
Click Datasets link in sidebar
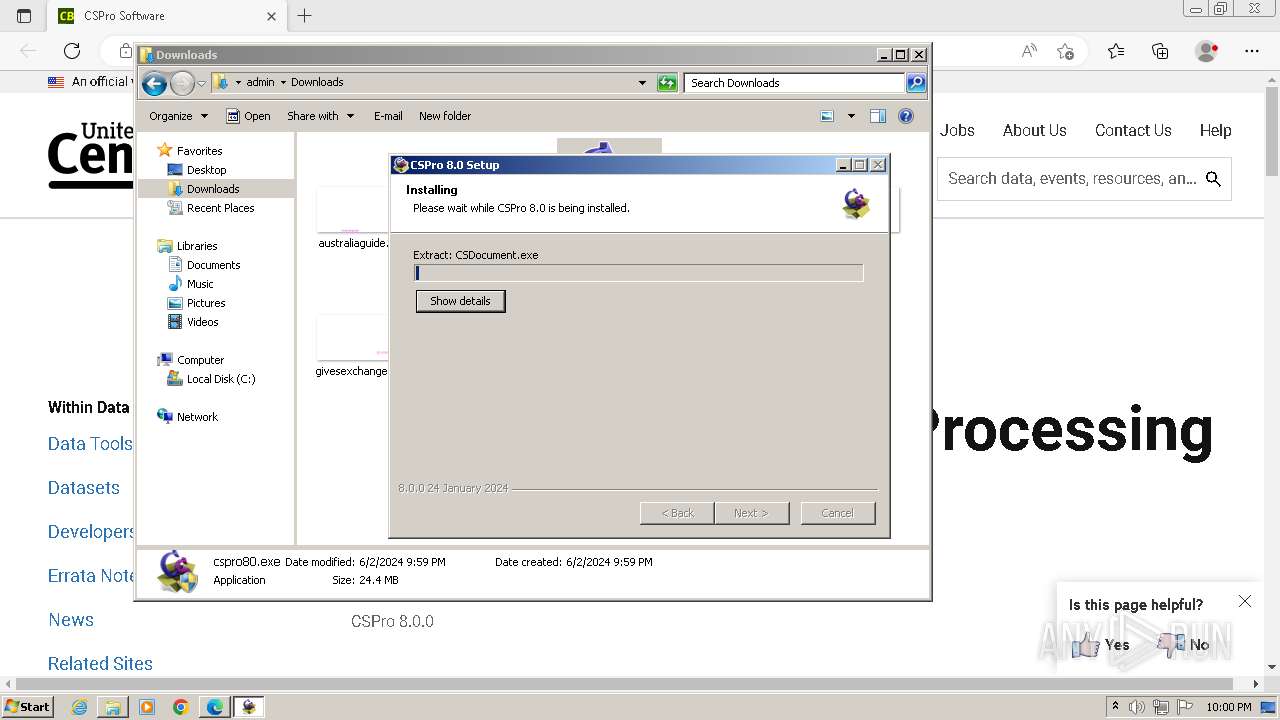pyautogui.click(x=84, y=488)
